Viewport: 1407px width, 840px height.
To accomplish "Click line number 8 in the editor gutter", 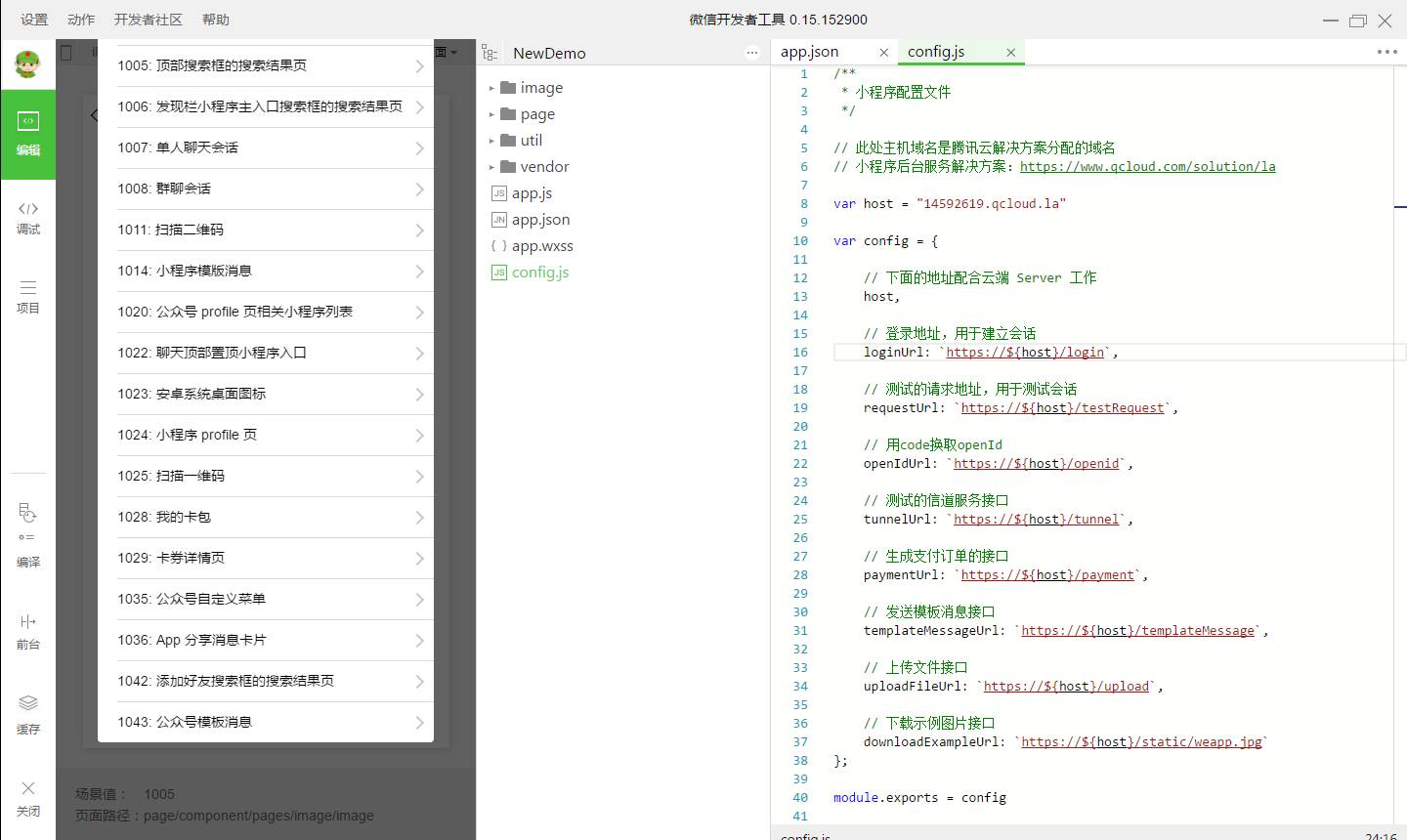I will (804, 204).
